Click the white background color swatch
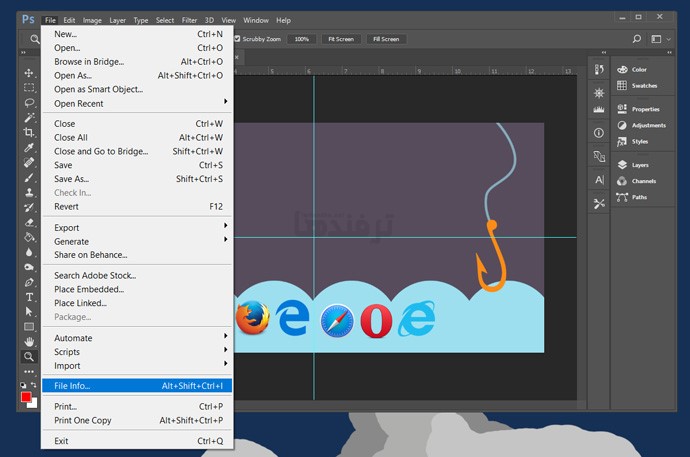690x457 pixels. tap(34, 404)
